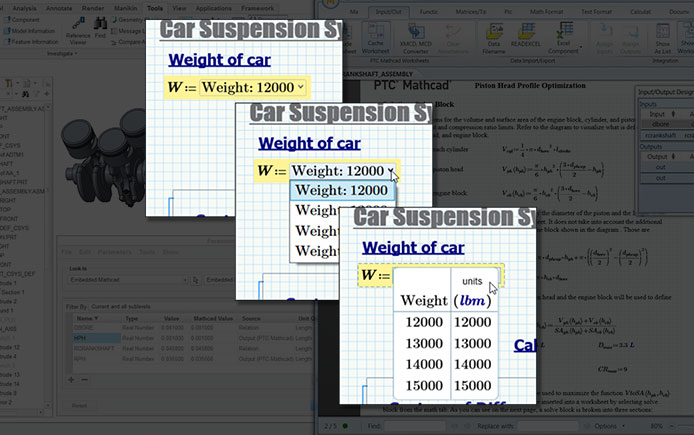Select highlighted Weight: 12000 list option
Screen dimensions: 694x435
coord(341,191)
